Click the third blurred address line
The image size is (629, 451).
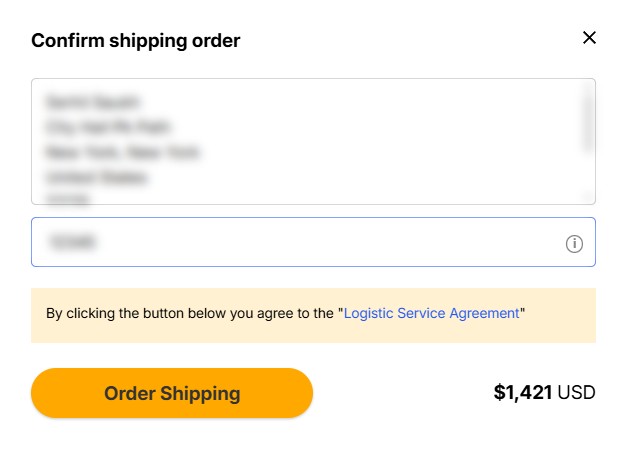point(122,153)
